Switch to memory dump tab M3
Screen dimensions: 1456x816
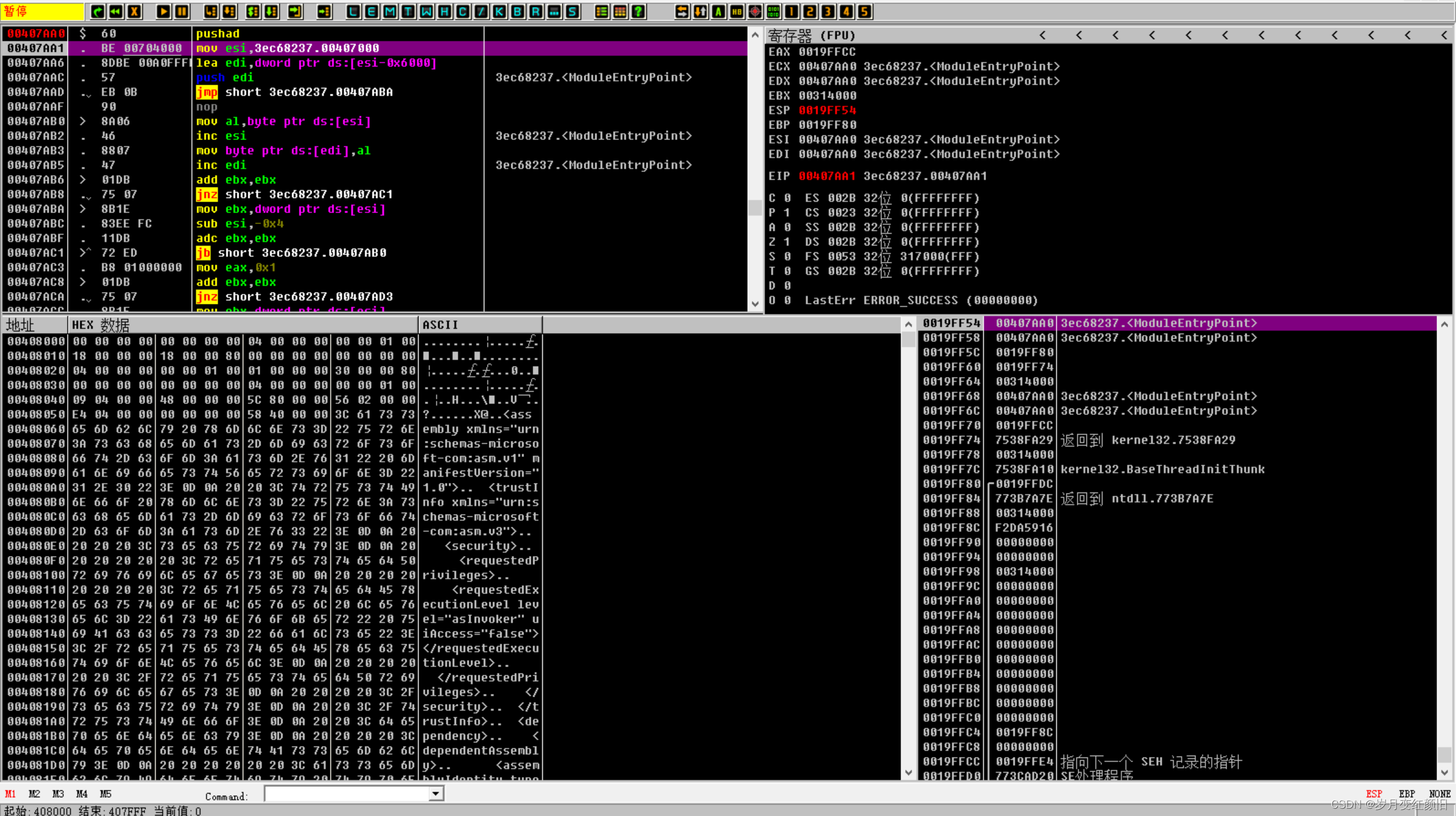coord(58,794)
